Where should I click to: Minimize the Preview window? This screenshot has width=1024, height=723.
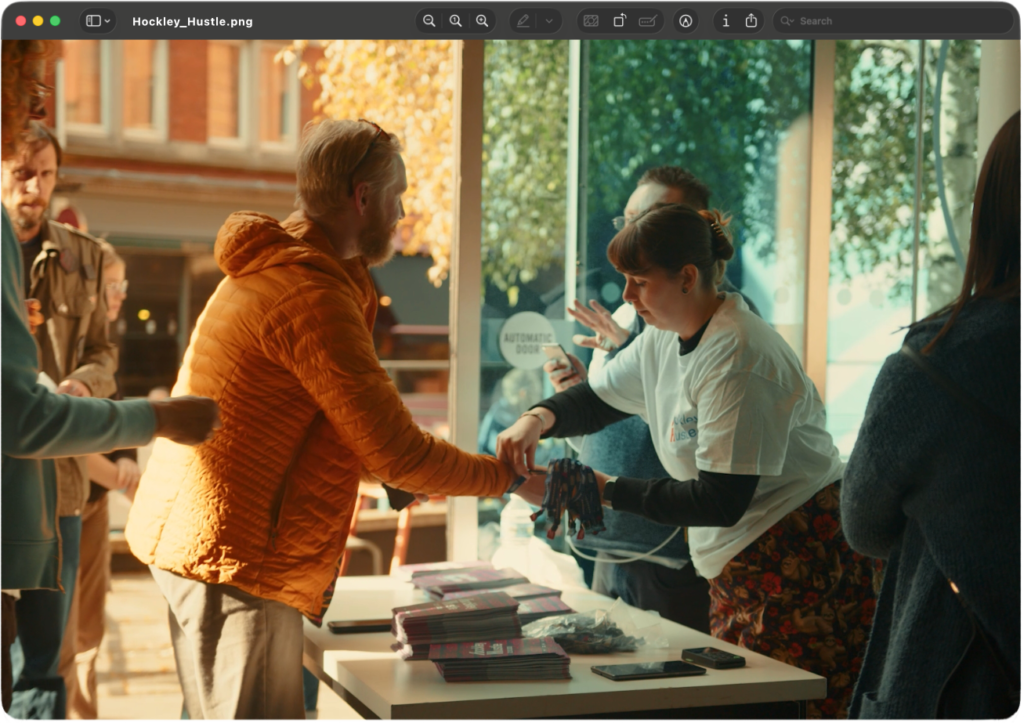38,21
